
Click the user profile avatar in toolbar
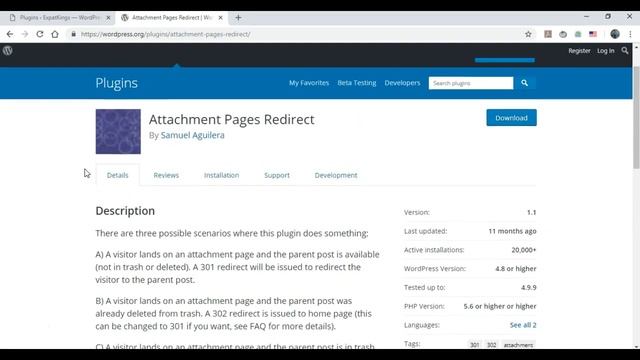(x=615, y=34)
